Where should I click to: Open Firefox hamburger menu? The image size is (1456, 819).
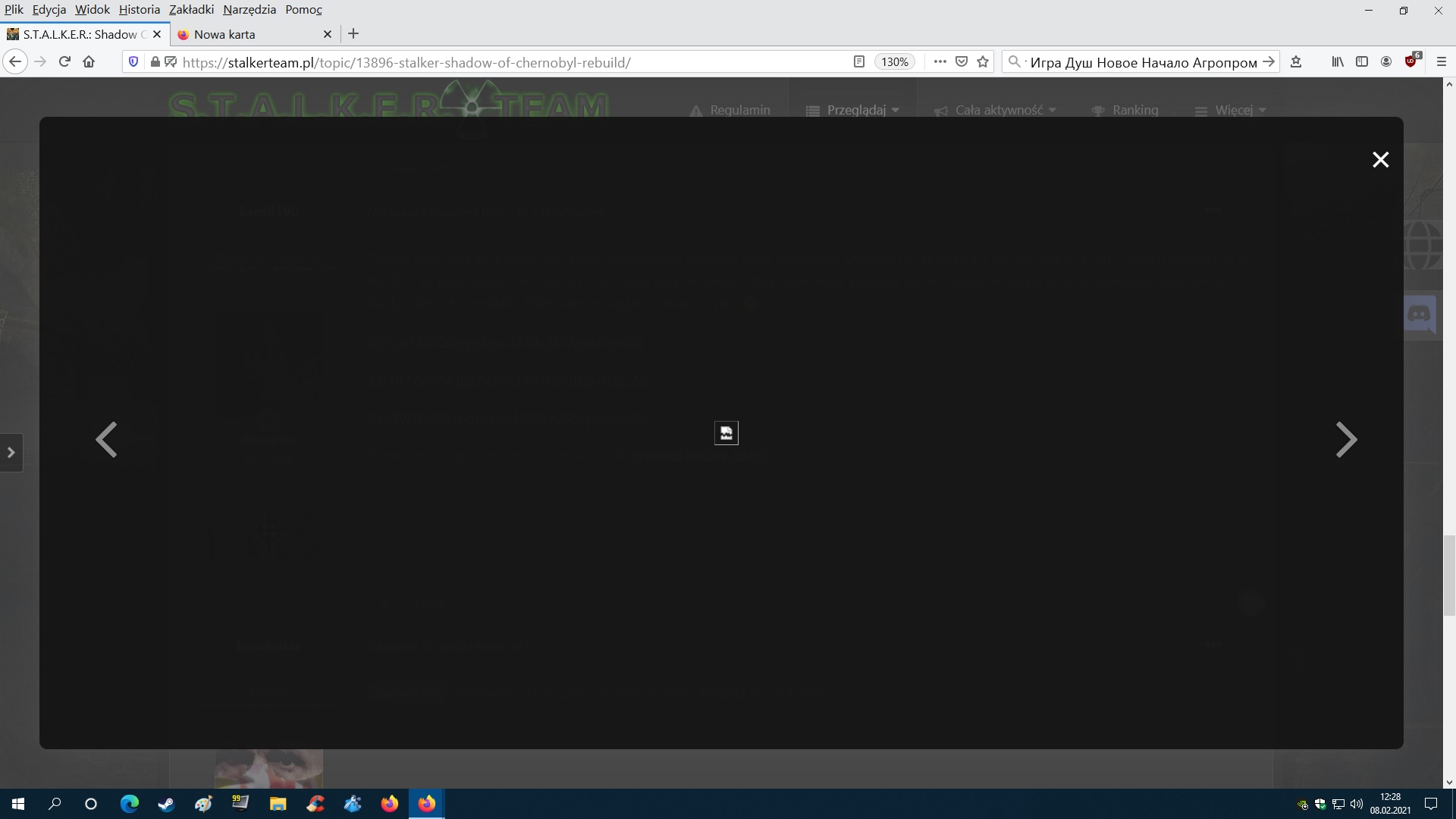[1442, 62]
